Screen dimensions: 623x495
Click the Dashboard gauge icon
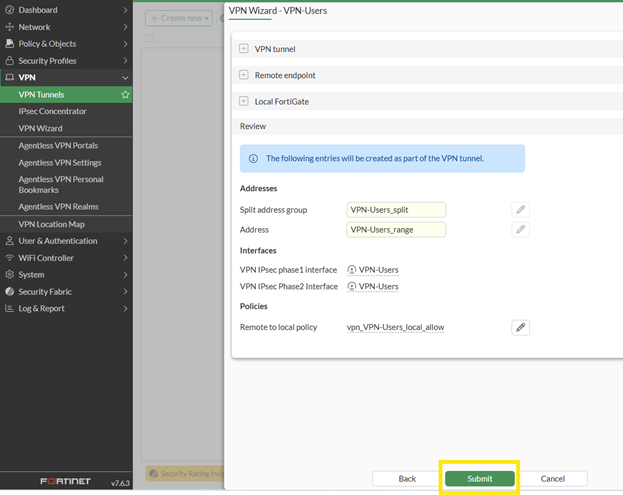pos(10,10)
